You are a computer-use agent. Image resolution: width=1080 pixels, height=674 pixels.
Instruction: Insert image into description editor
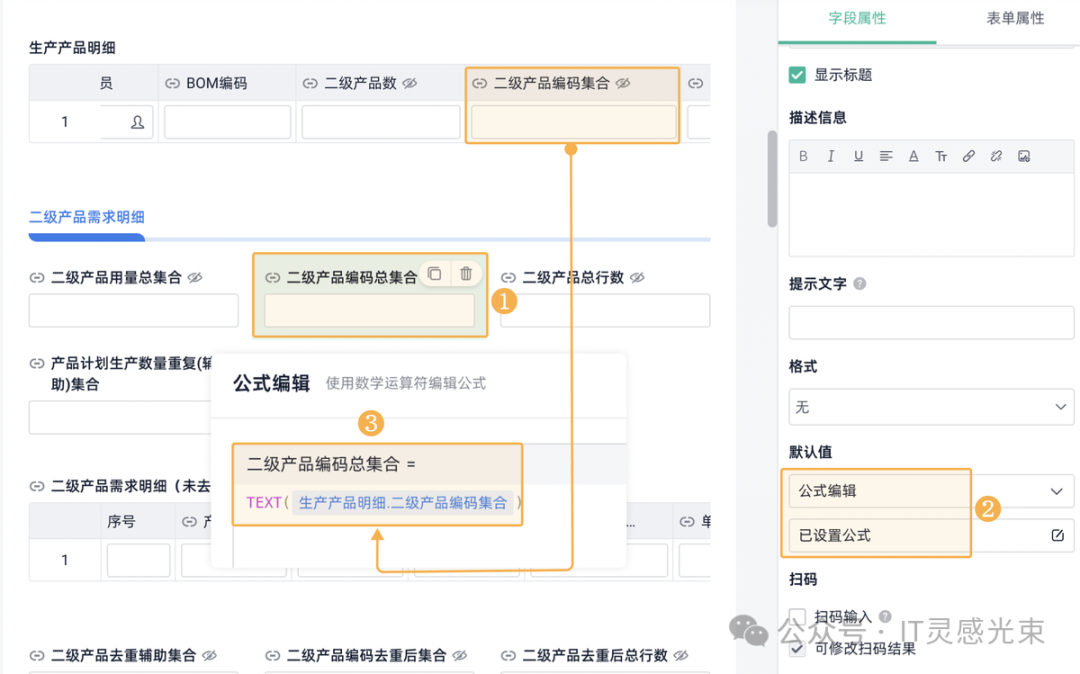[1024, 157]
